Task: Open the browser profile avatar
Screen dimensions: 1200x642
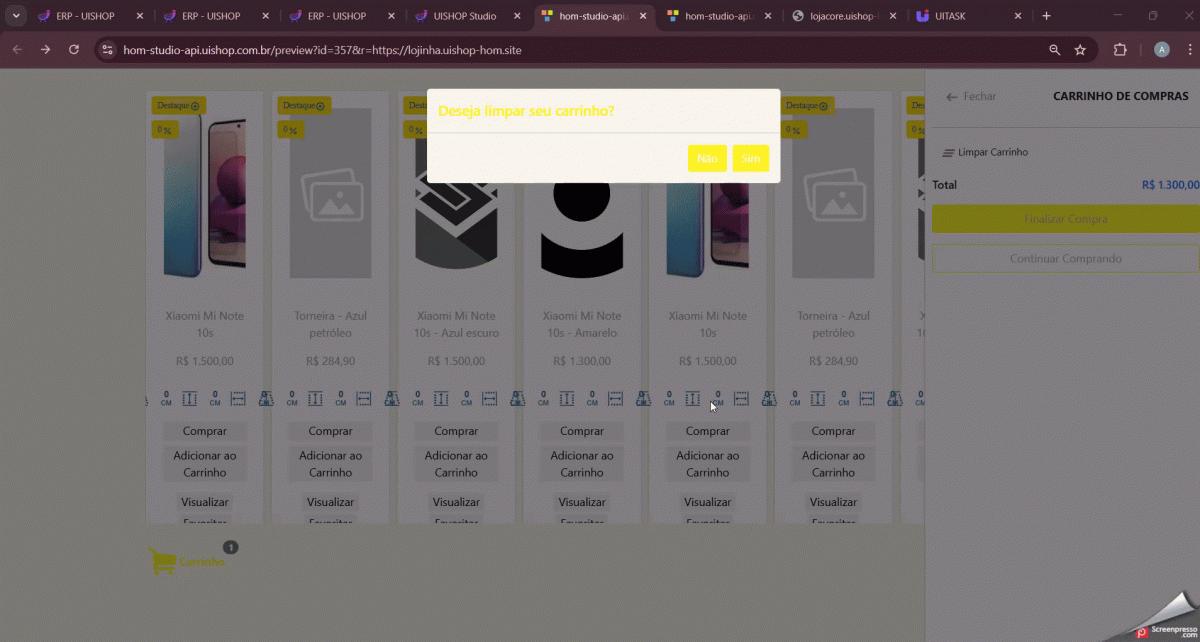Action: tap(1161, 50)
